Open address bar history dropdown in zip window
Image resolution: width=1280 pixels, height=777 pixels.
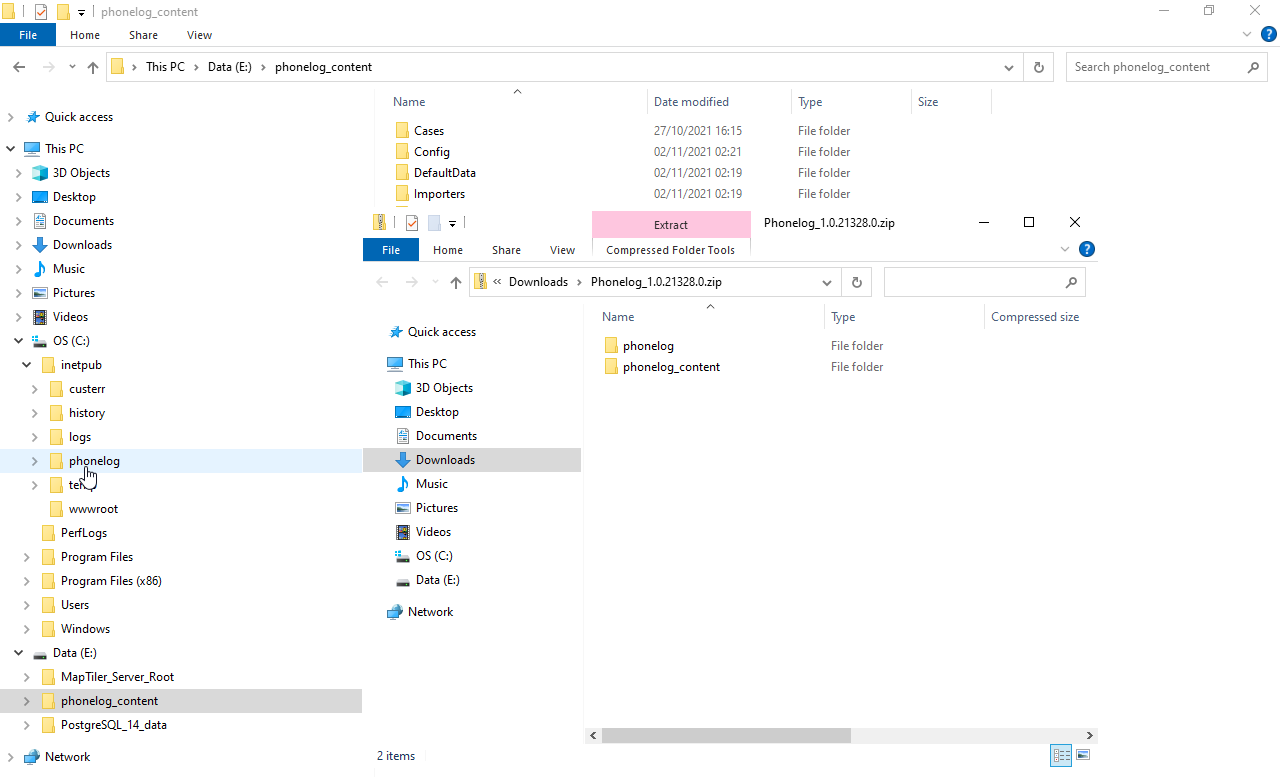pos(827,282)
